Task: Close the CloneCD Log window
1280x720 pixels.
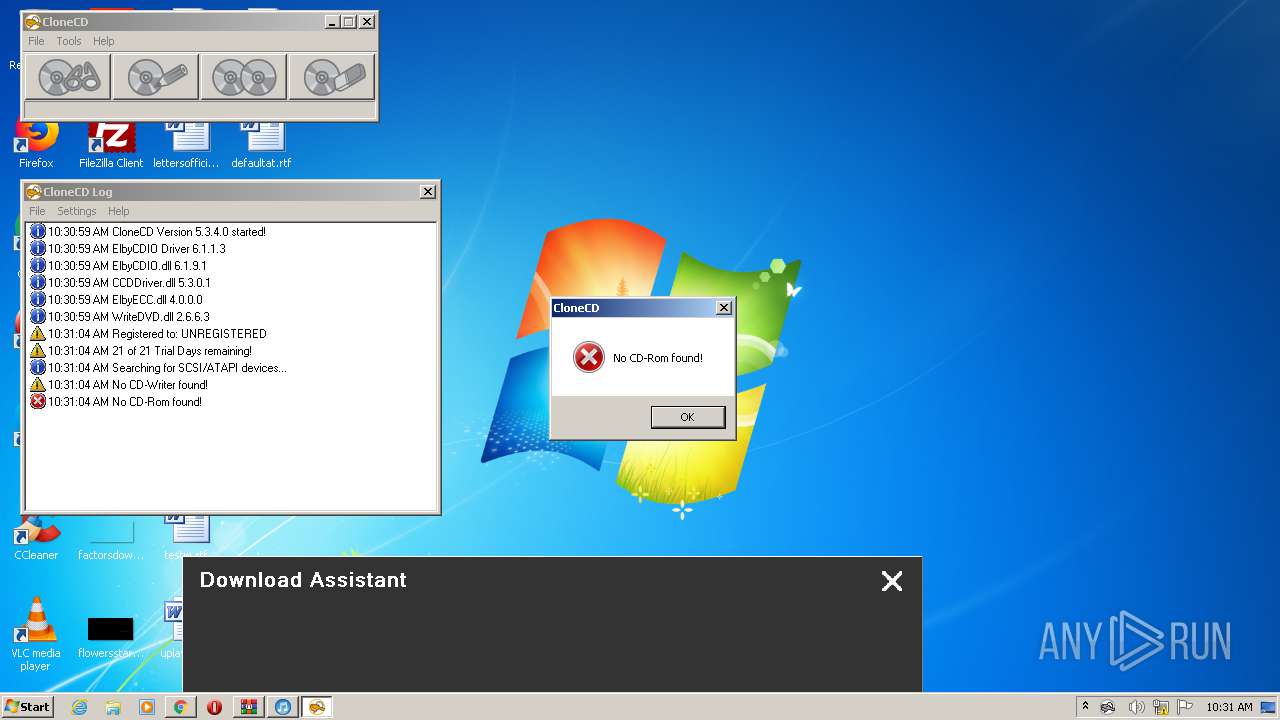Action: (428, 192)
